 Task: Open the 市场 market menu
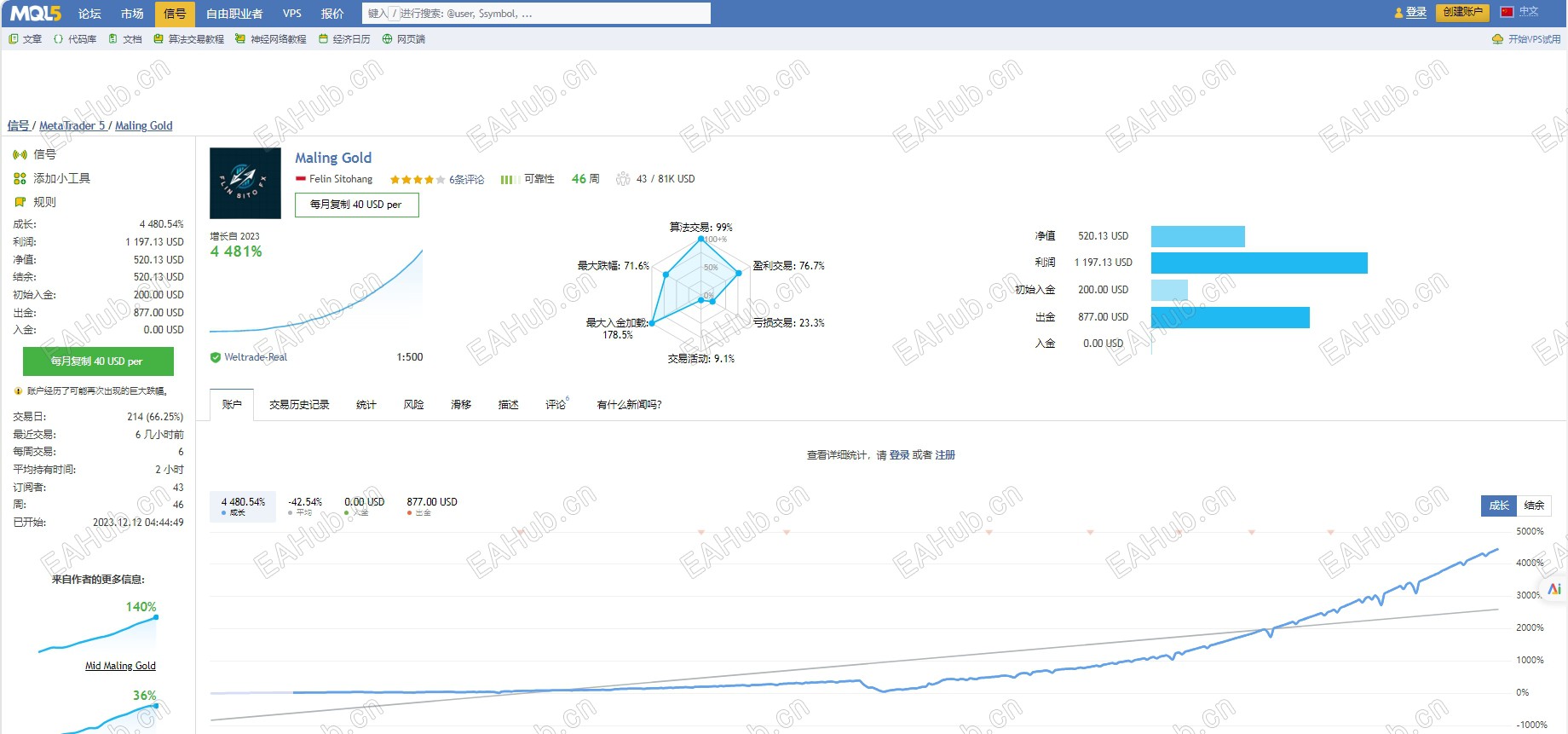pyautogui.click(x=132, y=14)
